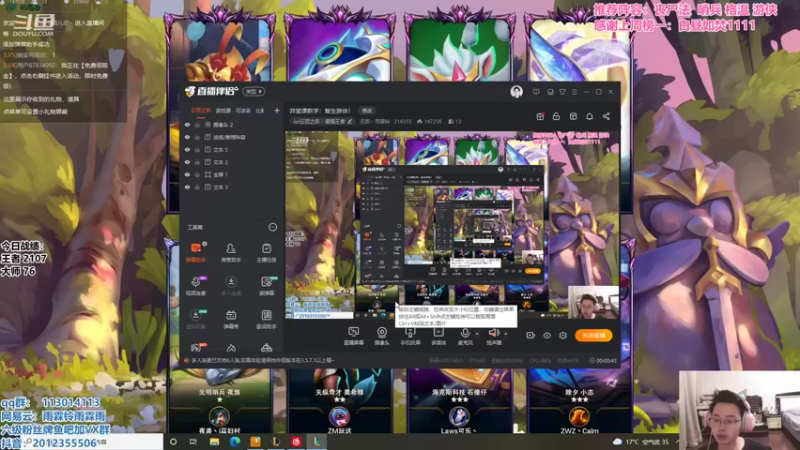
Task: Open settings gear beside stream button
Action: 563,335
